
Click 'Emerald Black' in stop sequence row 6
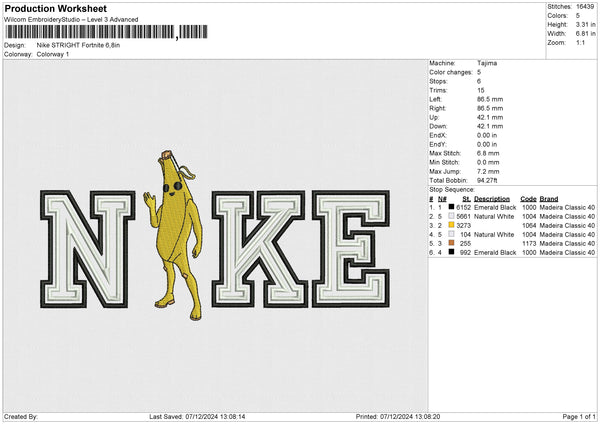click(x=495, y=253)
